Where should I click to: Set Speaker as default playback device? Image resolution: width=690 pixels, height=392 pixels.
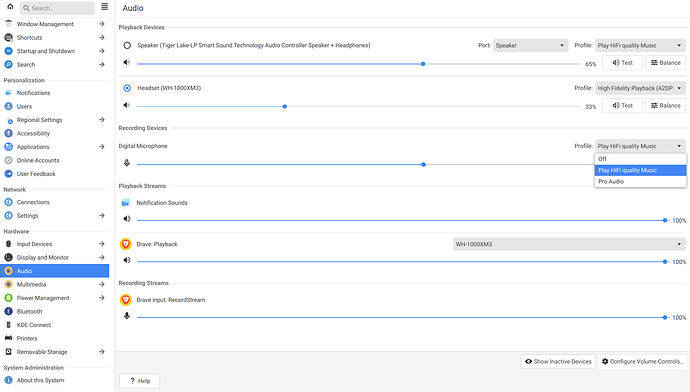point(127,45)
